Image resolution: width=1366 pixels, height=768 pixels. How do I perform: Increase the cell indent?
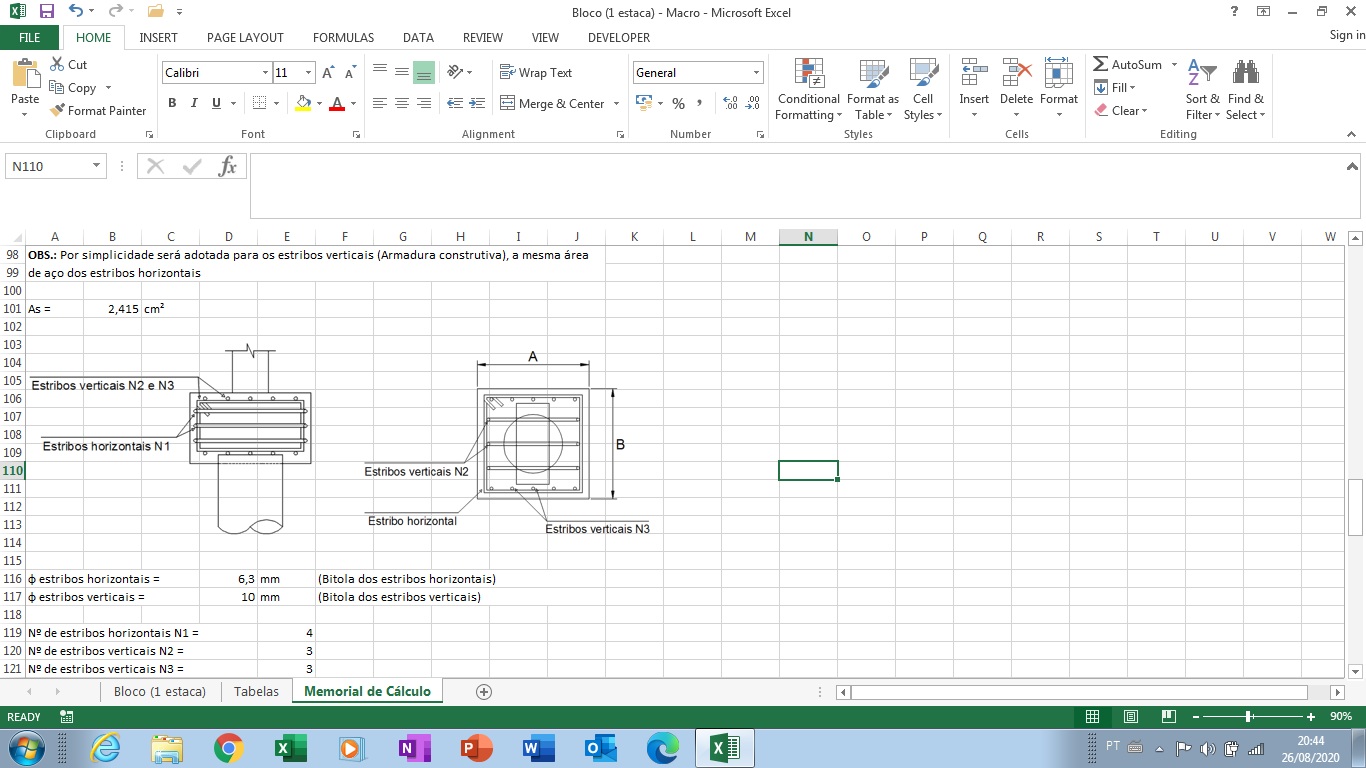pos(476,103)
